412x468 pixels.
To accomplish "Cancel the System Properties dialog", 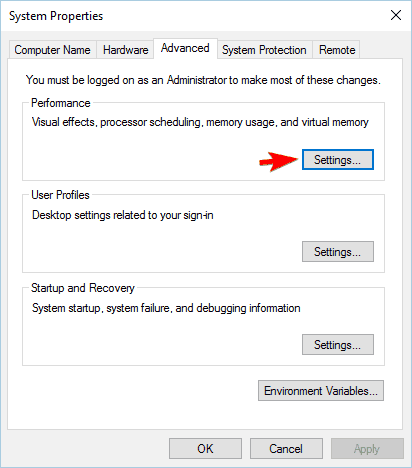I will tap(286, 448).
